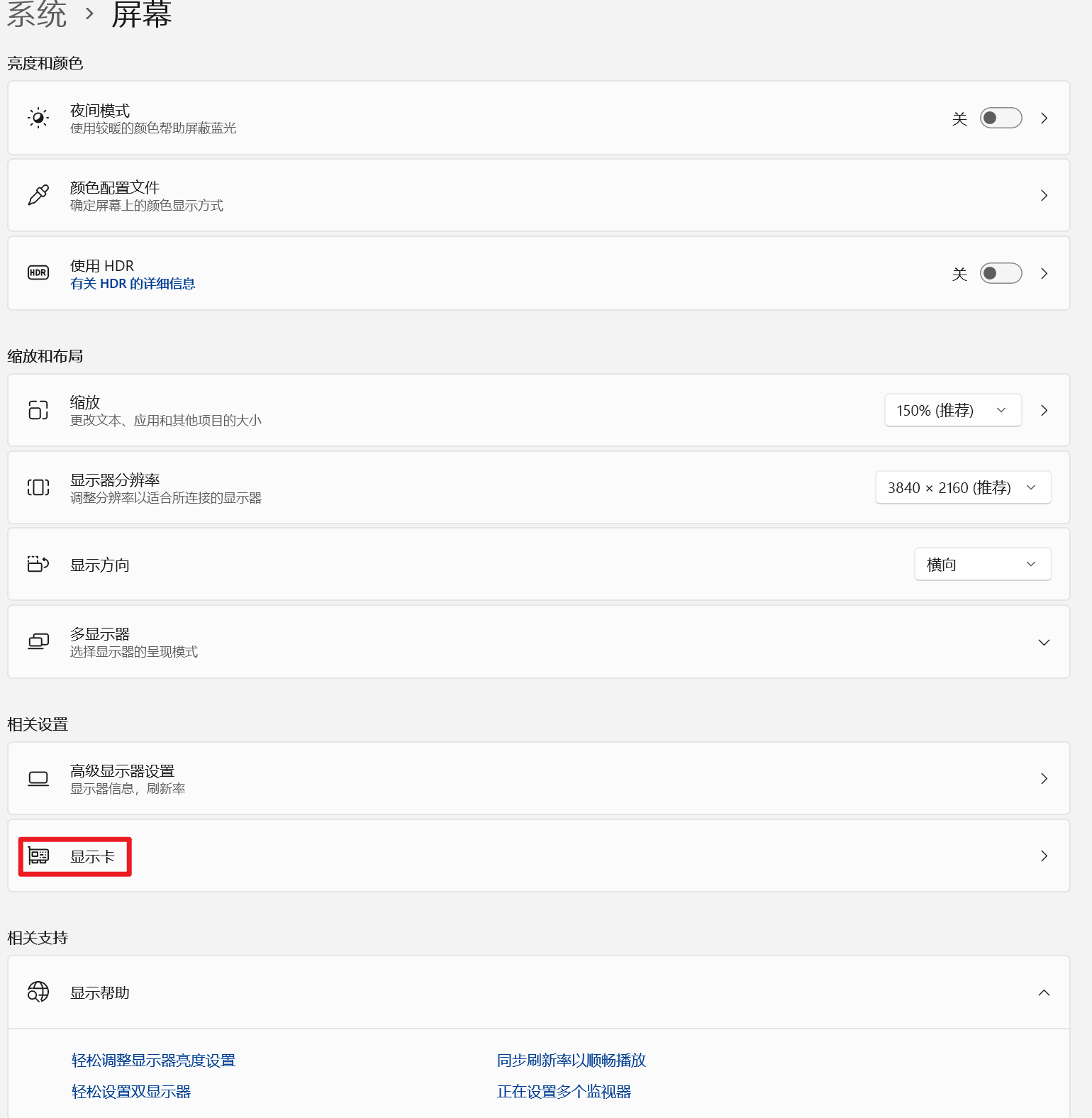Image resolution: width=1092 pixels, height=1118 pixels.
Task: Open 有关 HDR 的详细信息 link
Action: (x=133, y=283)
